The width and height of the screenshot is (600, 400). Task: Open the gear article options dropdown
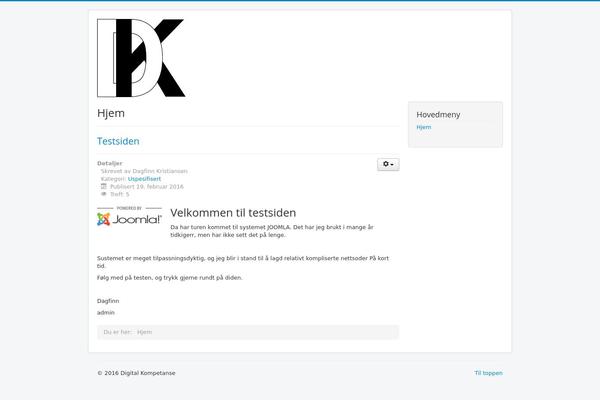click(388, 164)
